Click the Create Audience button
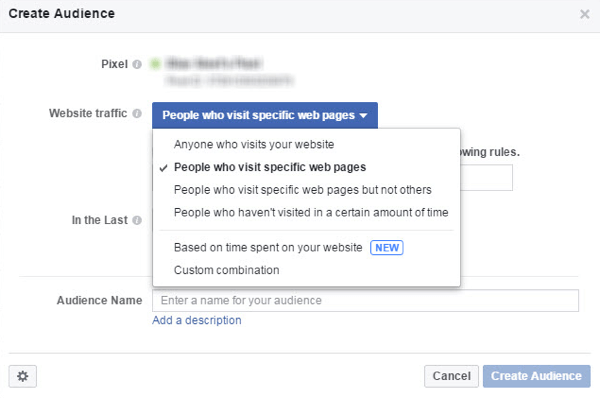The height and width of the screenshot is (398, 600). pos(536,376)
